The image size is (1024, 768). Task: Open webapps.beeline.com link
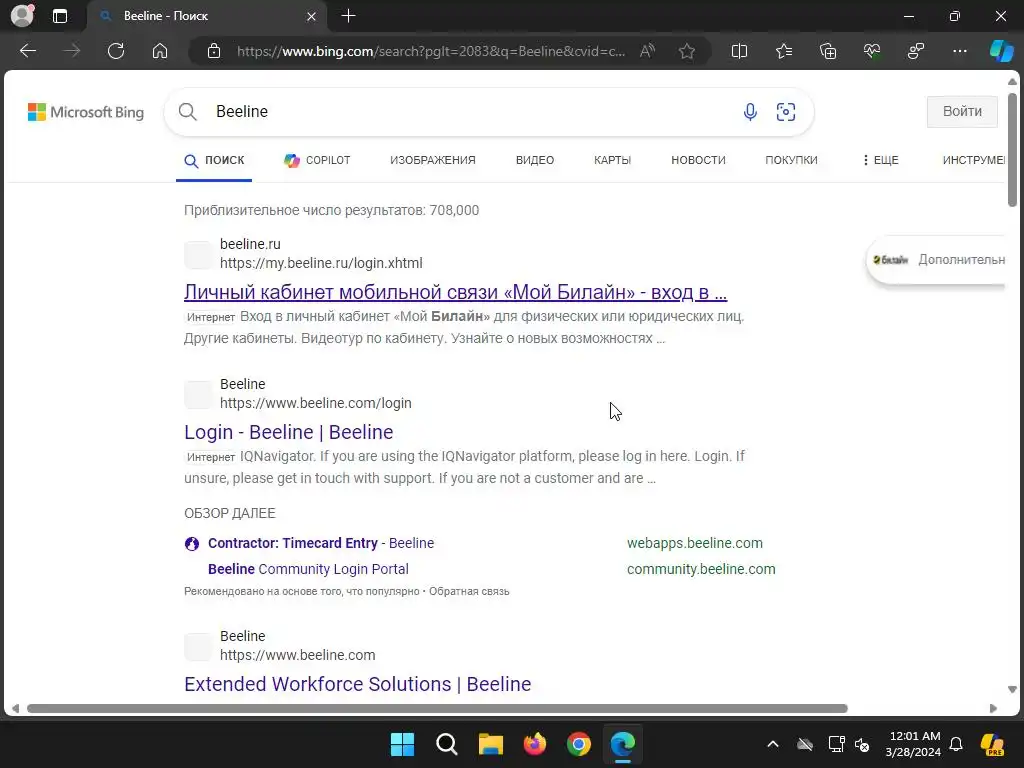[695, 543]
